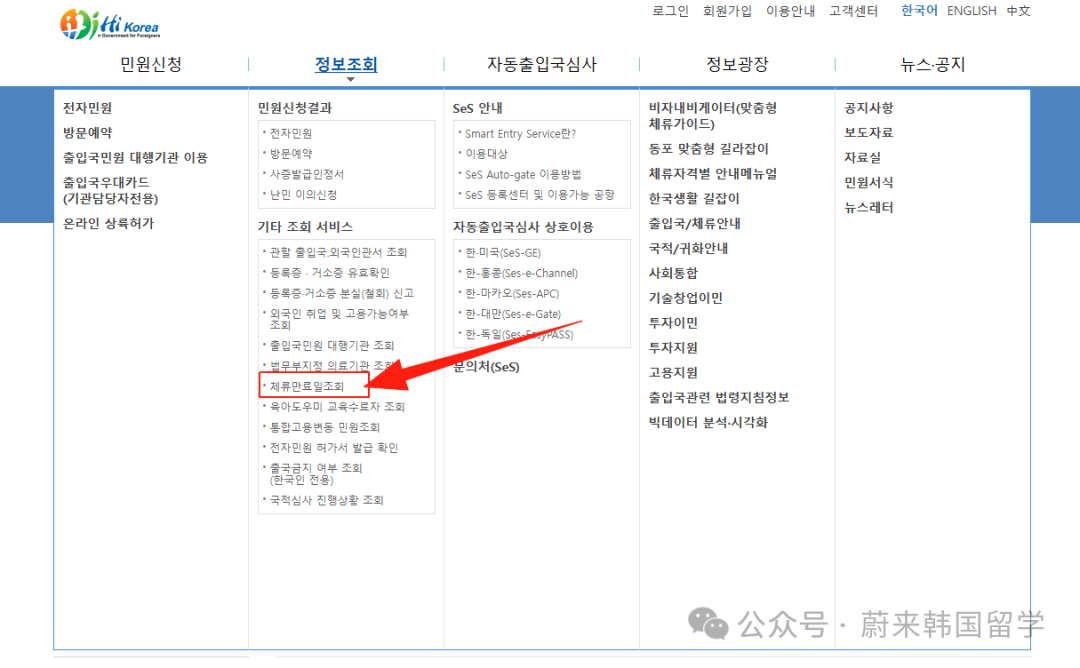
Task: Open the 뉴스·공지 main menu
Action: coord(933,65)
